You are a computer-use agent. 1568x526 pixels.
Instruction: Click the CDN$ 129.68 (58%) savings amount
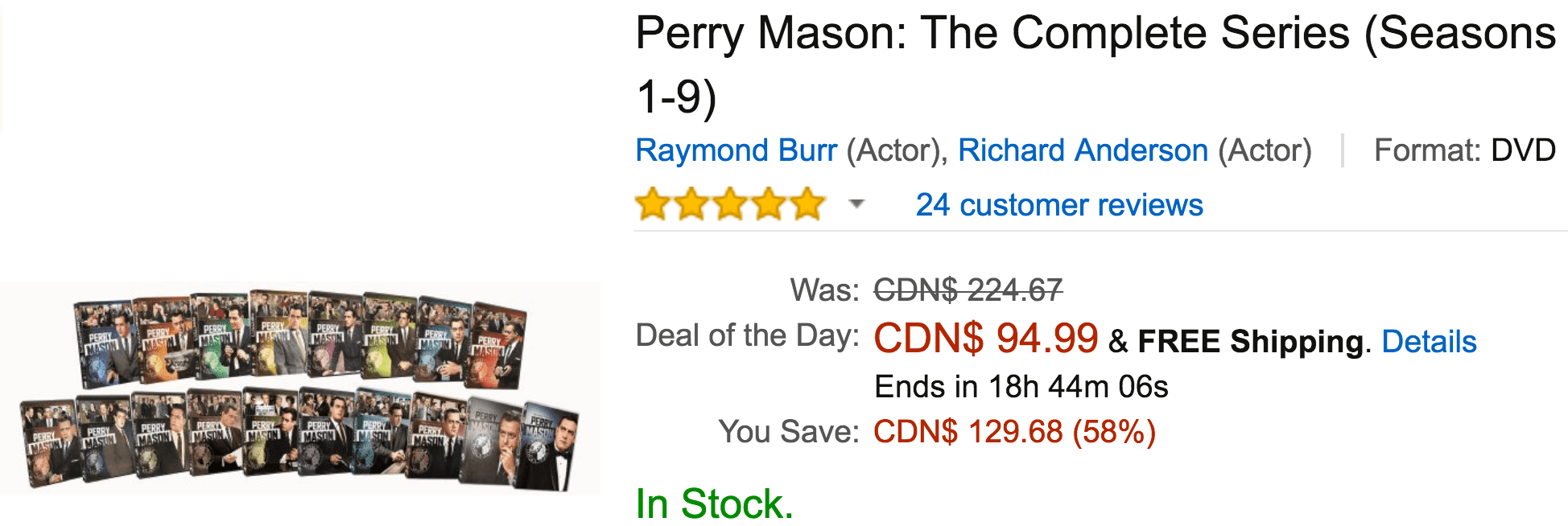point(1014,432)
